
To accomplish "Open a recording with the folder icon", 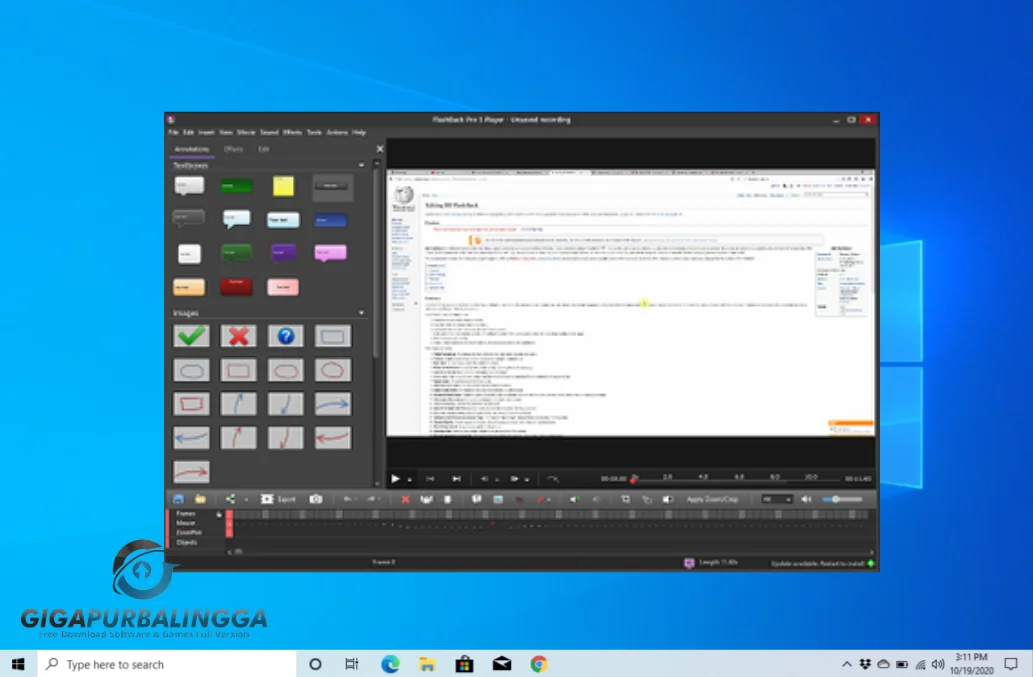I will click(200, 499).
